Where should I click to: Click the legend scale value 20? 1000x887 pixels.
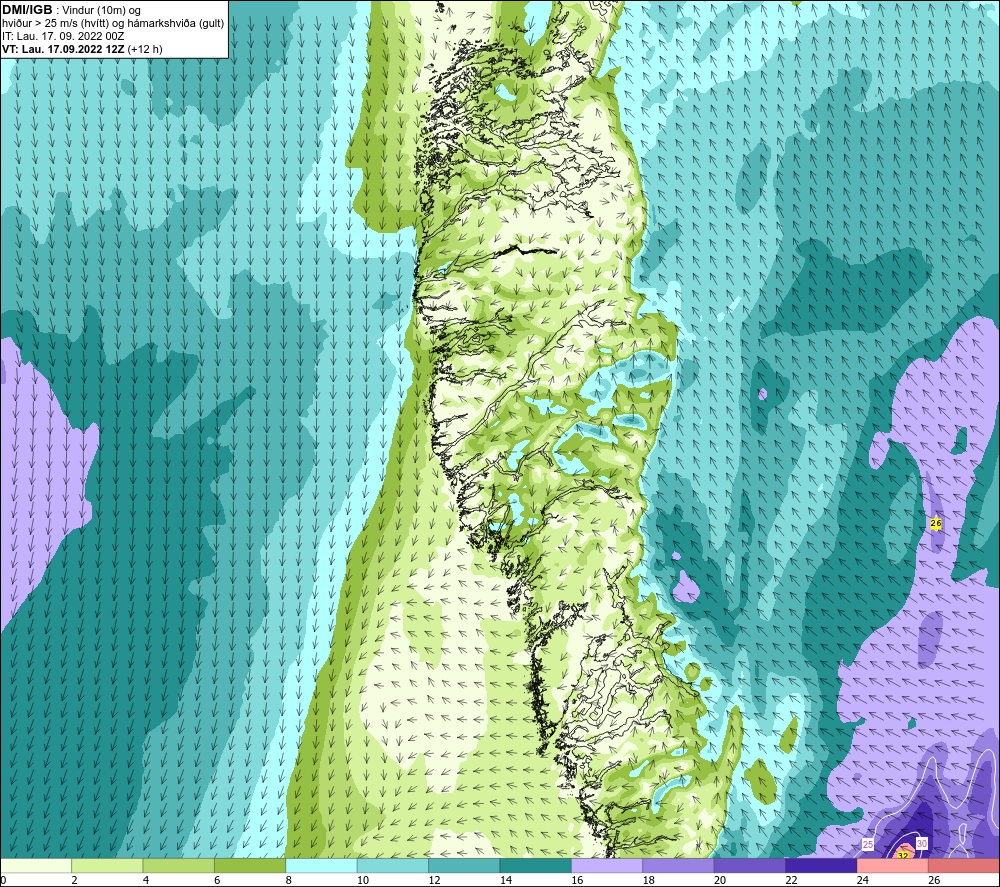coord(720,880)
